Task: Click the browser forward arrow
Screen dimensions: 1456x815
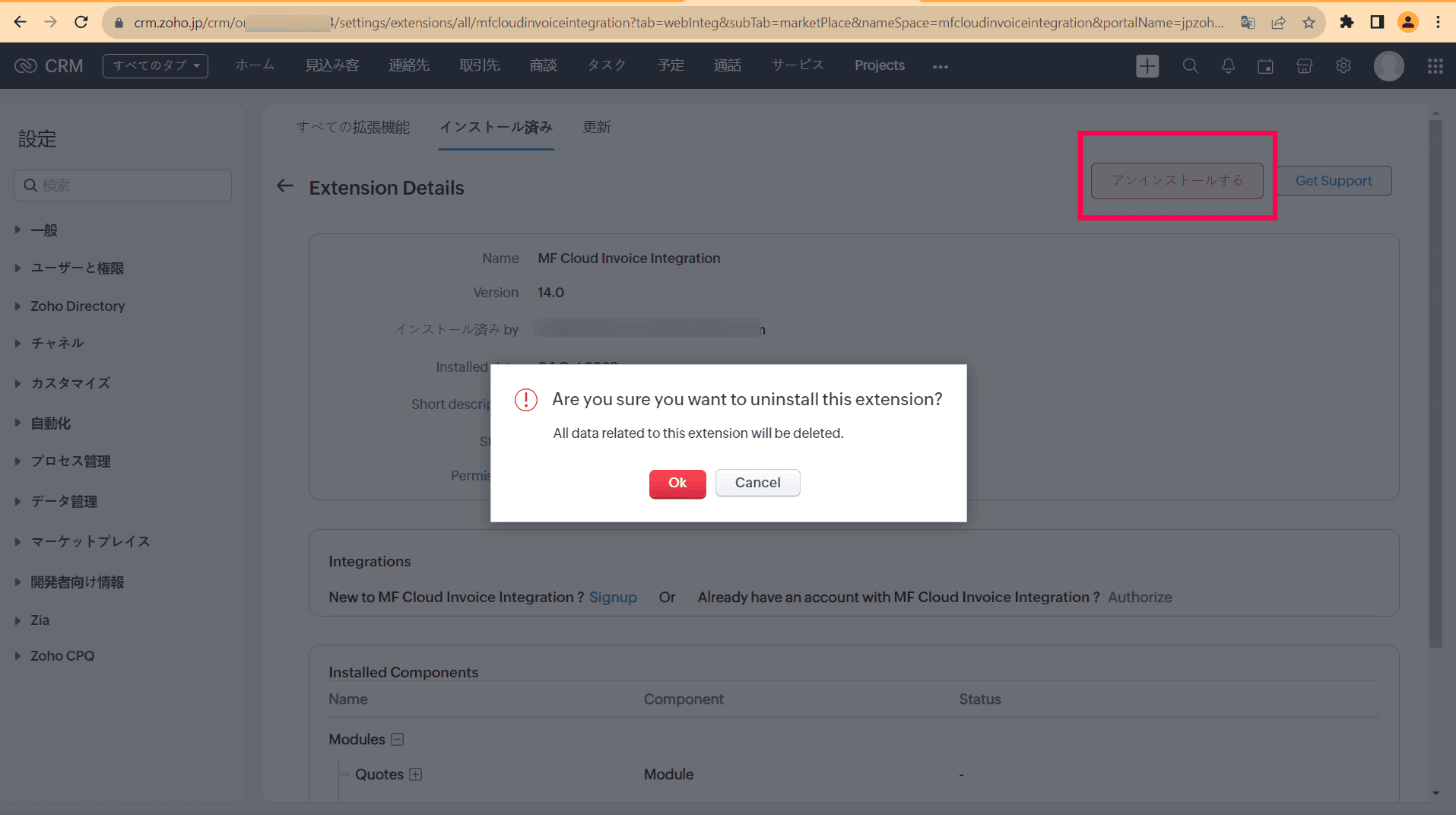Action: pyautogui.click(x=50, y=22)
